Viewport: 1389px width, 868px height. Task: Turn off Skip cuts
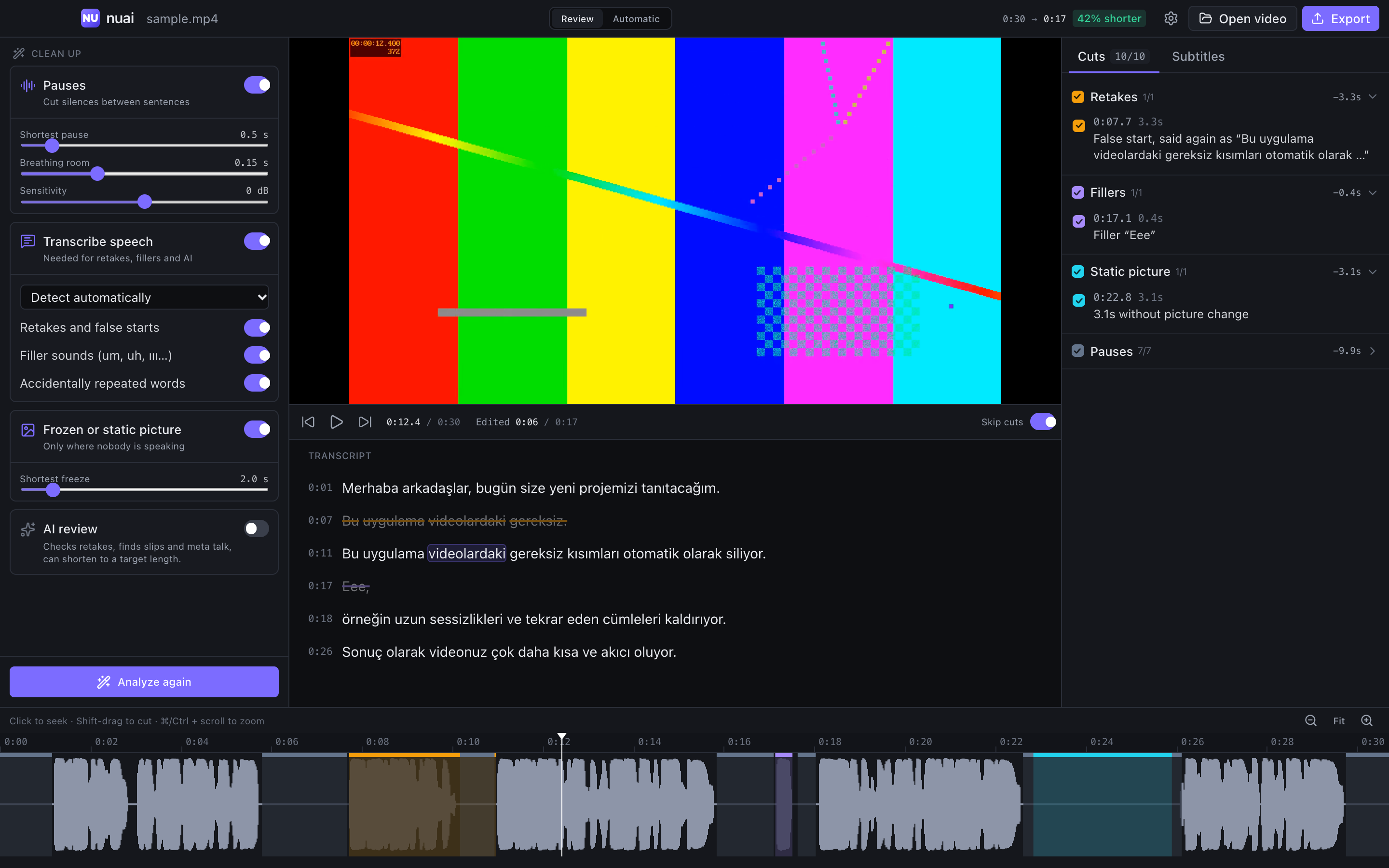pos(1044,422)
